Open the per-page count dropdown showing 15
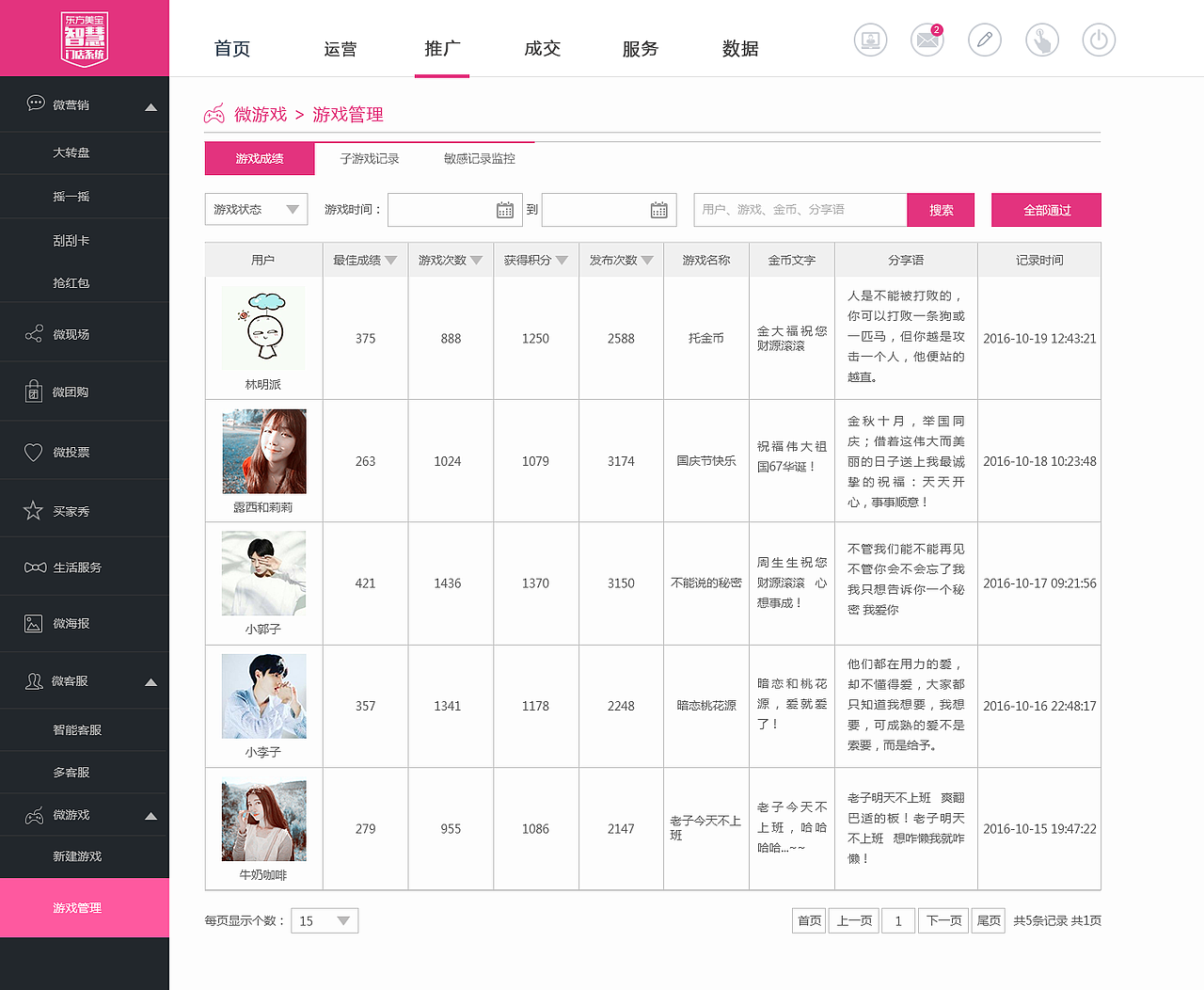Screen dimensions: 1204x990 tap(325, 920)
